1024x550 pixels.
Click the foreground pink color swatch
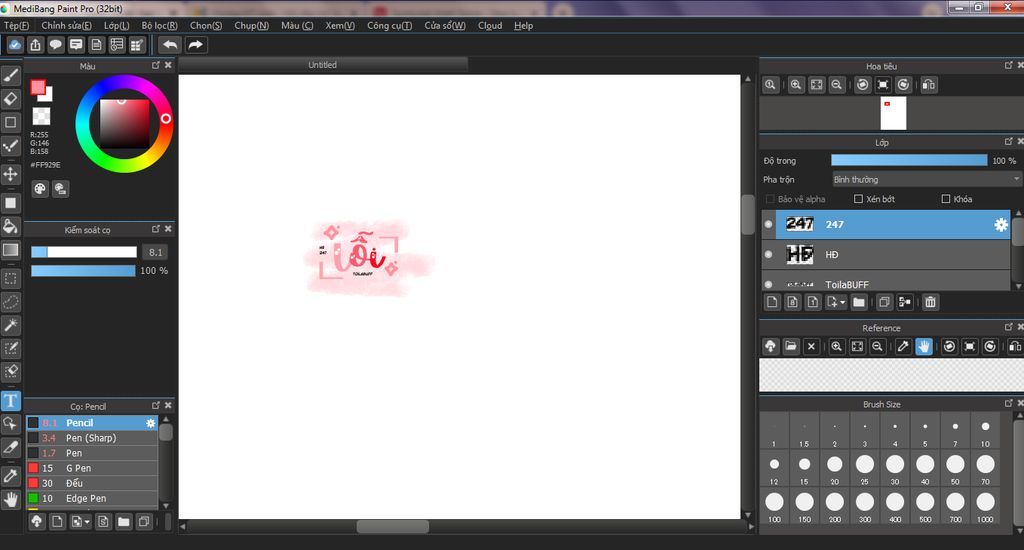[x=38, y=87]
